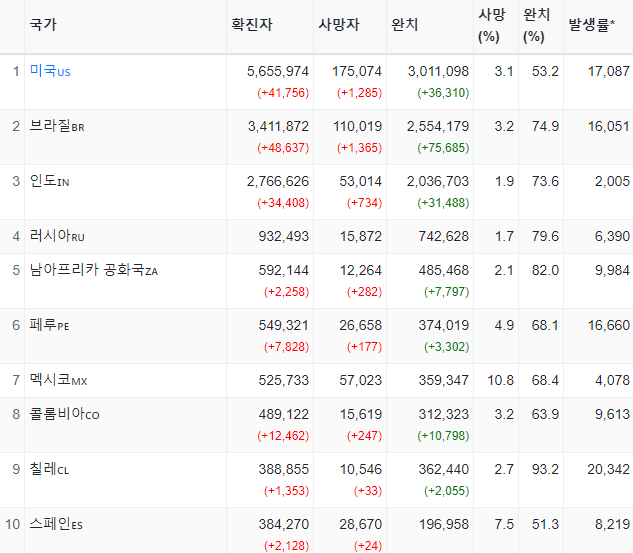This screenshot has height=553, width=633.
Task: Click Brazil confirmed cases 3,411,872
Action: 278,126
